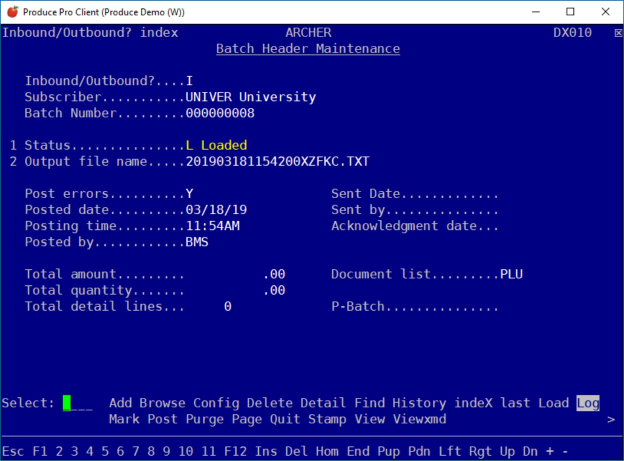This screenshot has width=624, height=461.
Task: Click the ARCHER header text
Action: [308, 33]
